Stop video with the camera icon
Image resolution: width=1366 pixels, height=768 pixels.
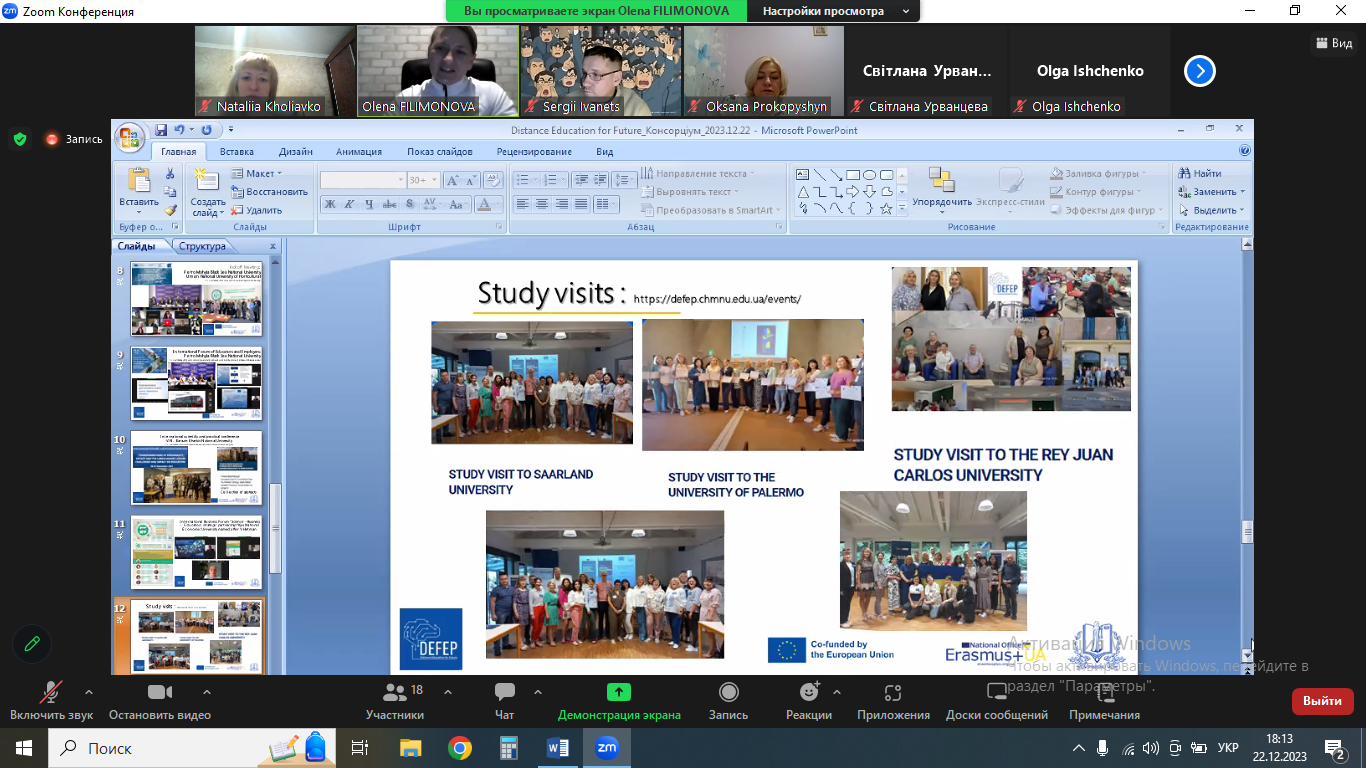tap(160, 692)
